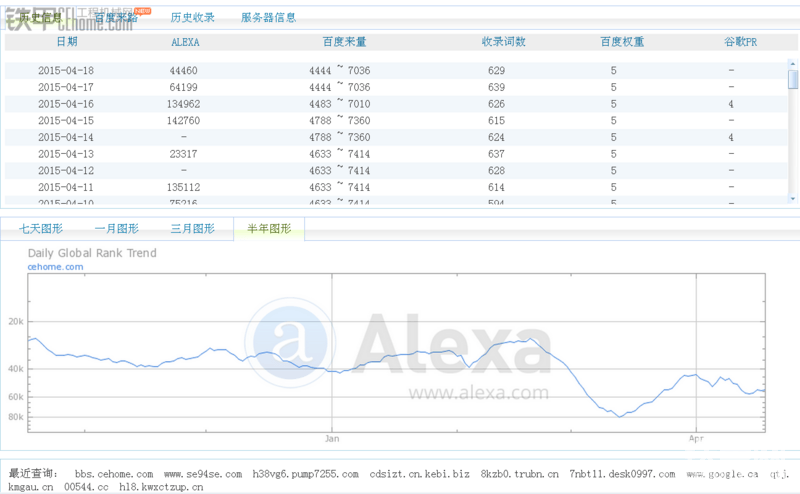The height and width of the screenshot is (494, 800).
Task: Show the 一月图形 chart tab
Action: coord(117,229)
